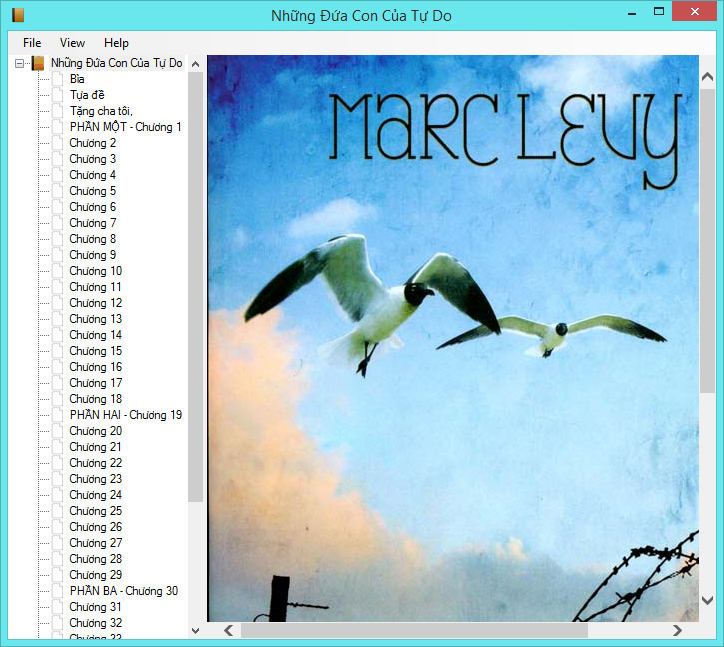Click the page icon beside Chương 3
The image size is (724, 647).
tap(58, 159)
